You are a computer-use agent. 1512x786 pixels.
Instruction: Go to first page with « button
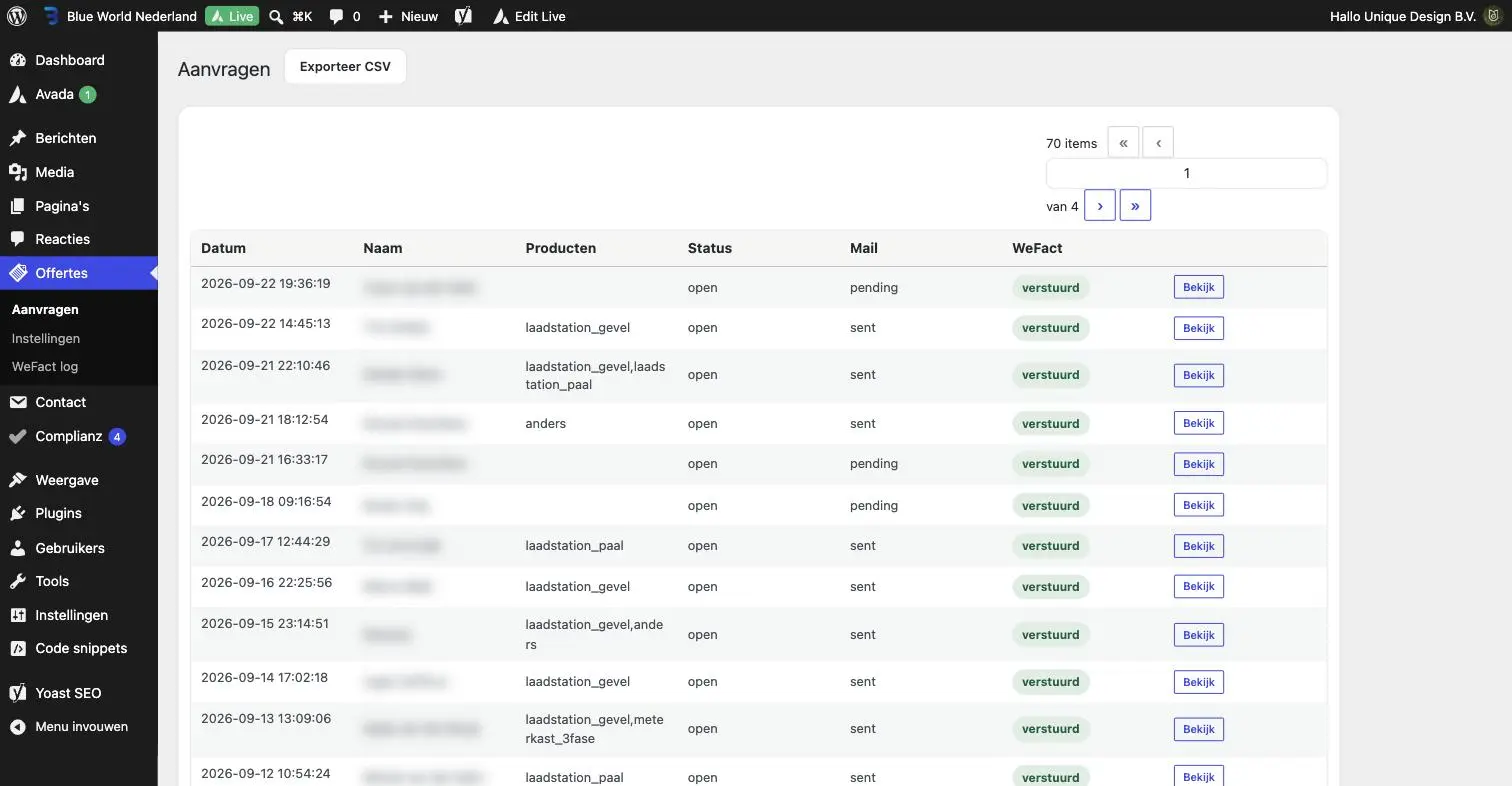[x=1123, y=143]
